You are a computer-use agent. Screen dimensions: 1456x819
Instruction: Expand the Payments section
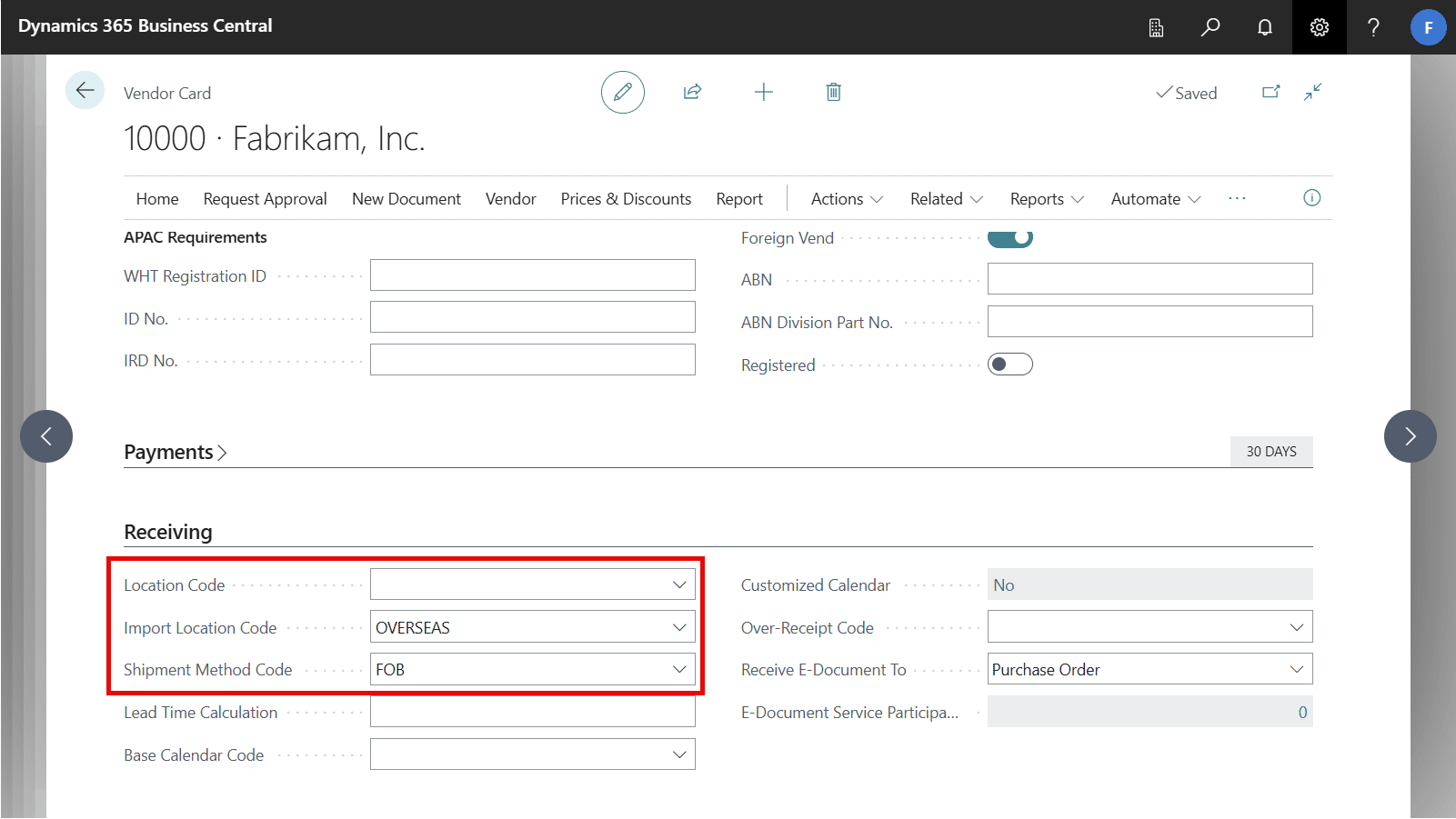point(175,453)
